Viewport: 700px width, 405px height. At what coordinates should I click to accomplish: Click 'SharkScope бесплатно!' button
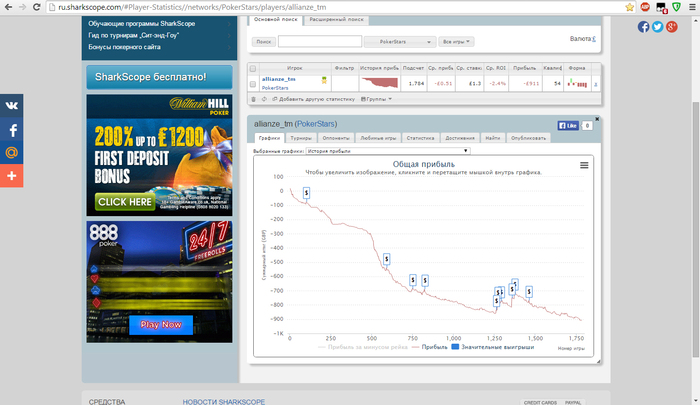[x=159, y=77]
